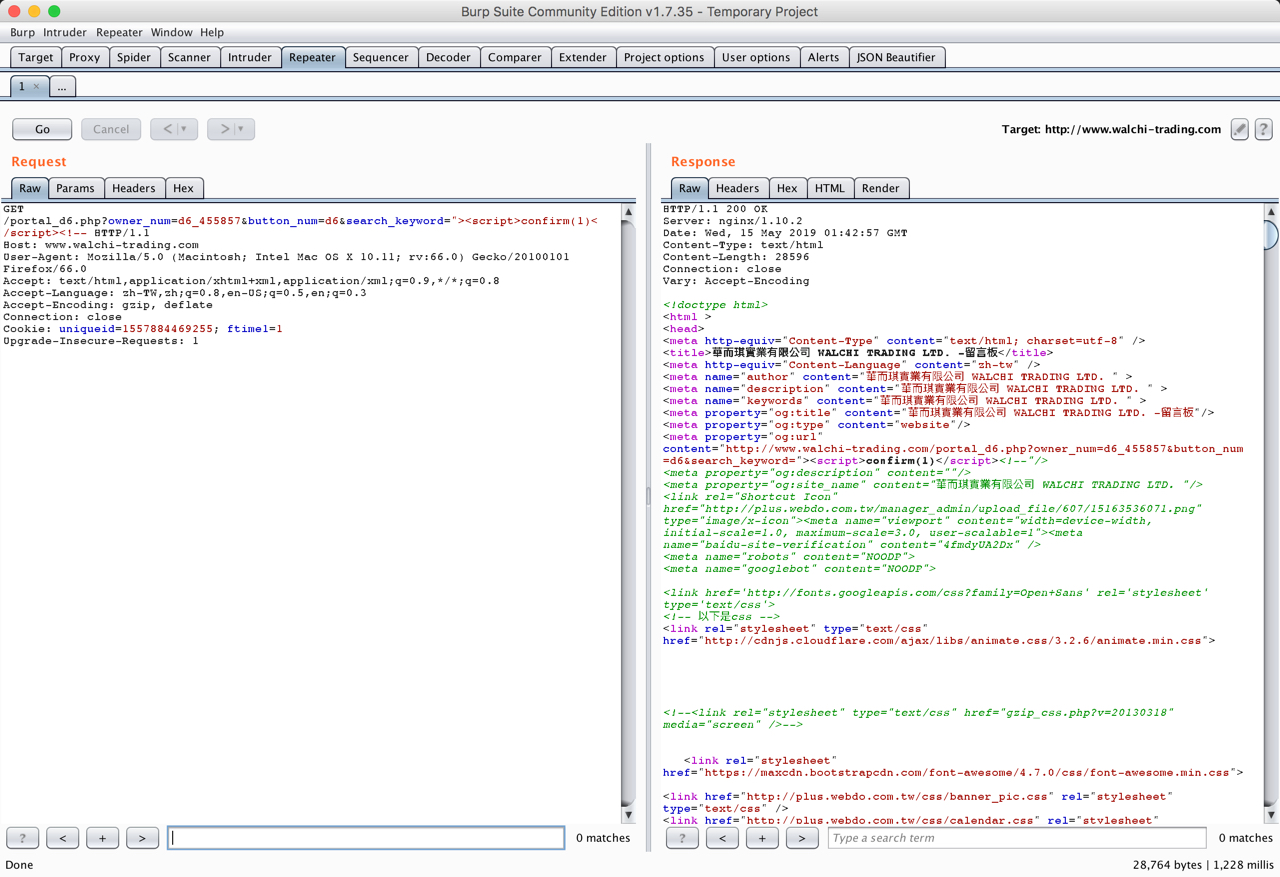The height and width of the screenshot is (877, 1280).
Task: Open the Window menu
Action: click(x=171, y=32)
